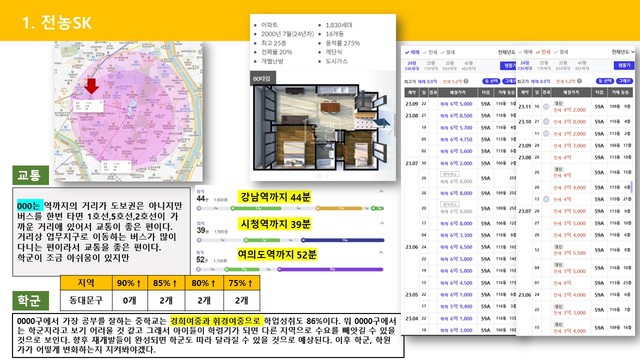The image size is (640, 360).
Task: Click the 동 선택 button in the jeonse panel
Action: click(x=605, y=81)
